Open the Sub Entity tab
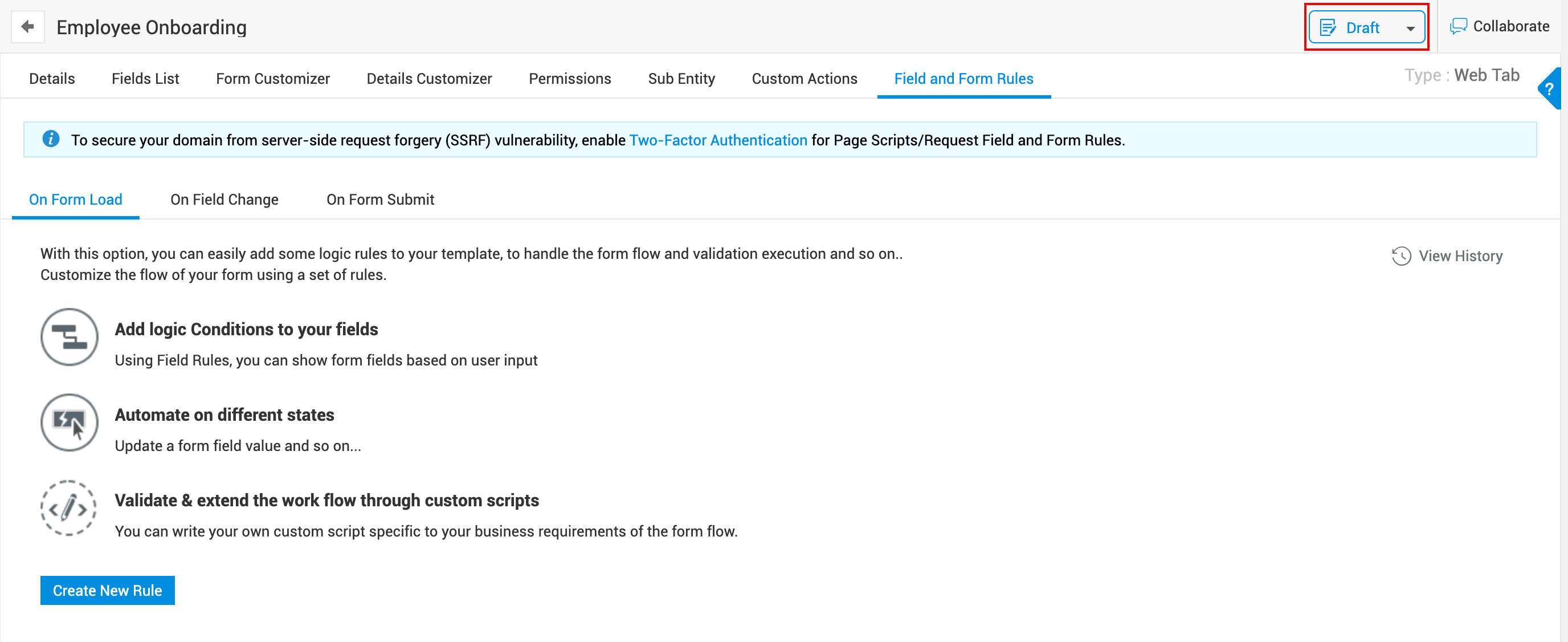This screenshot has width=1568, height=642. click(x=681, y=79)
